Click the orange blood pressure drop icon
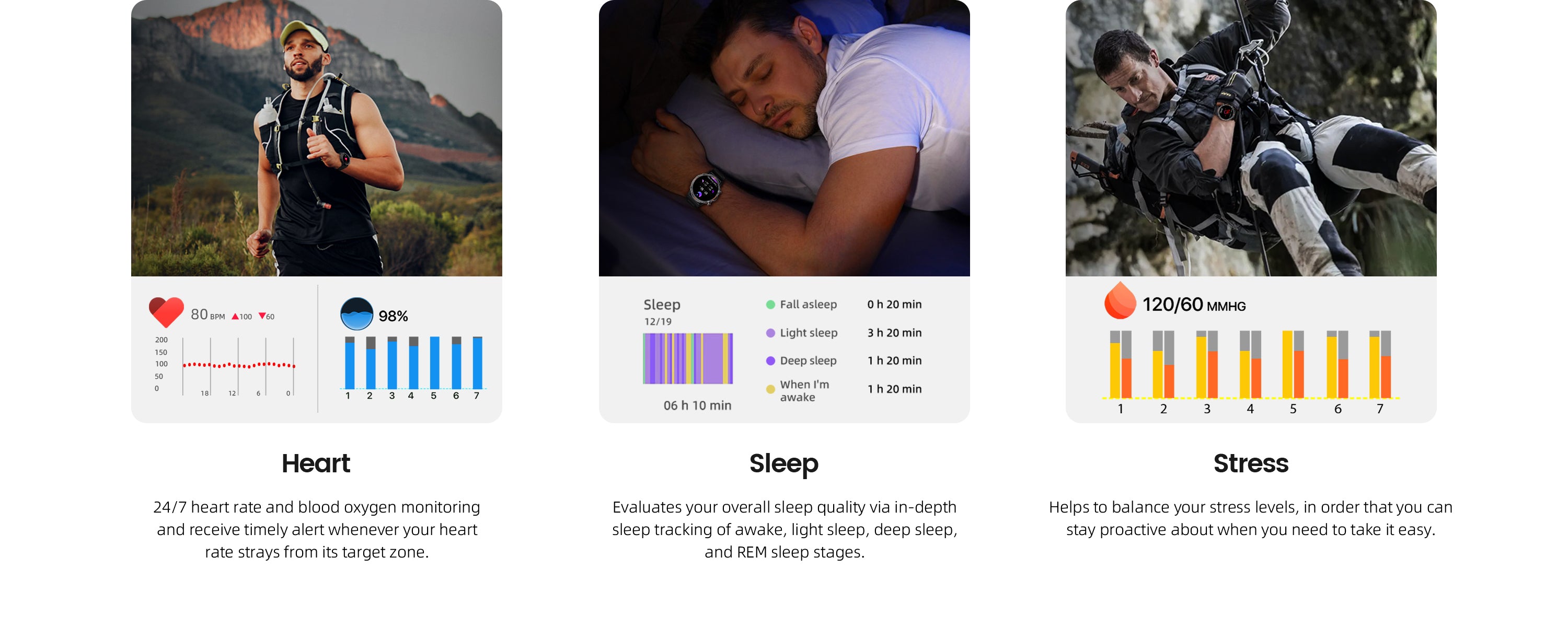The image size is (1568, 639). click(x=1120, y=300)
